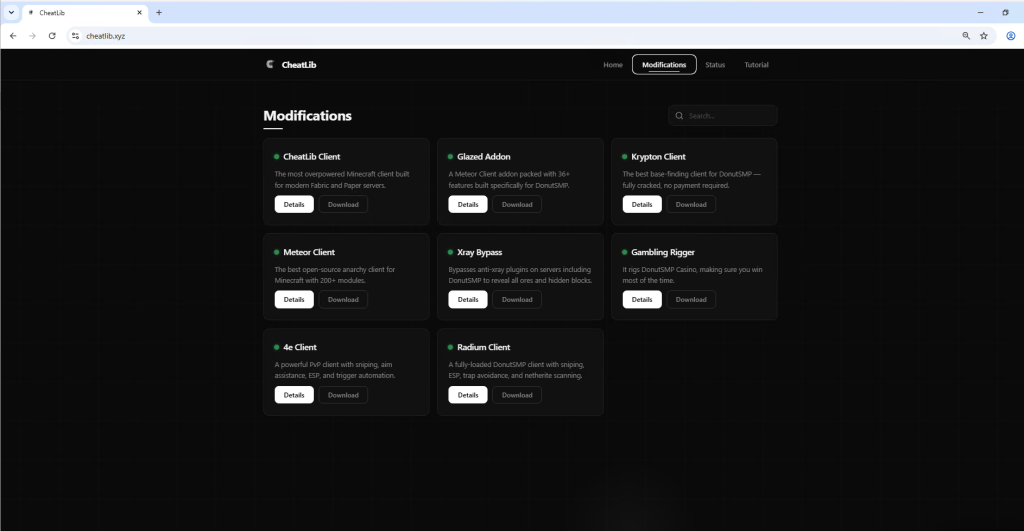Open the Home nav item
Screen dimensions: 1024x531
click(613, 65)
